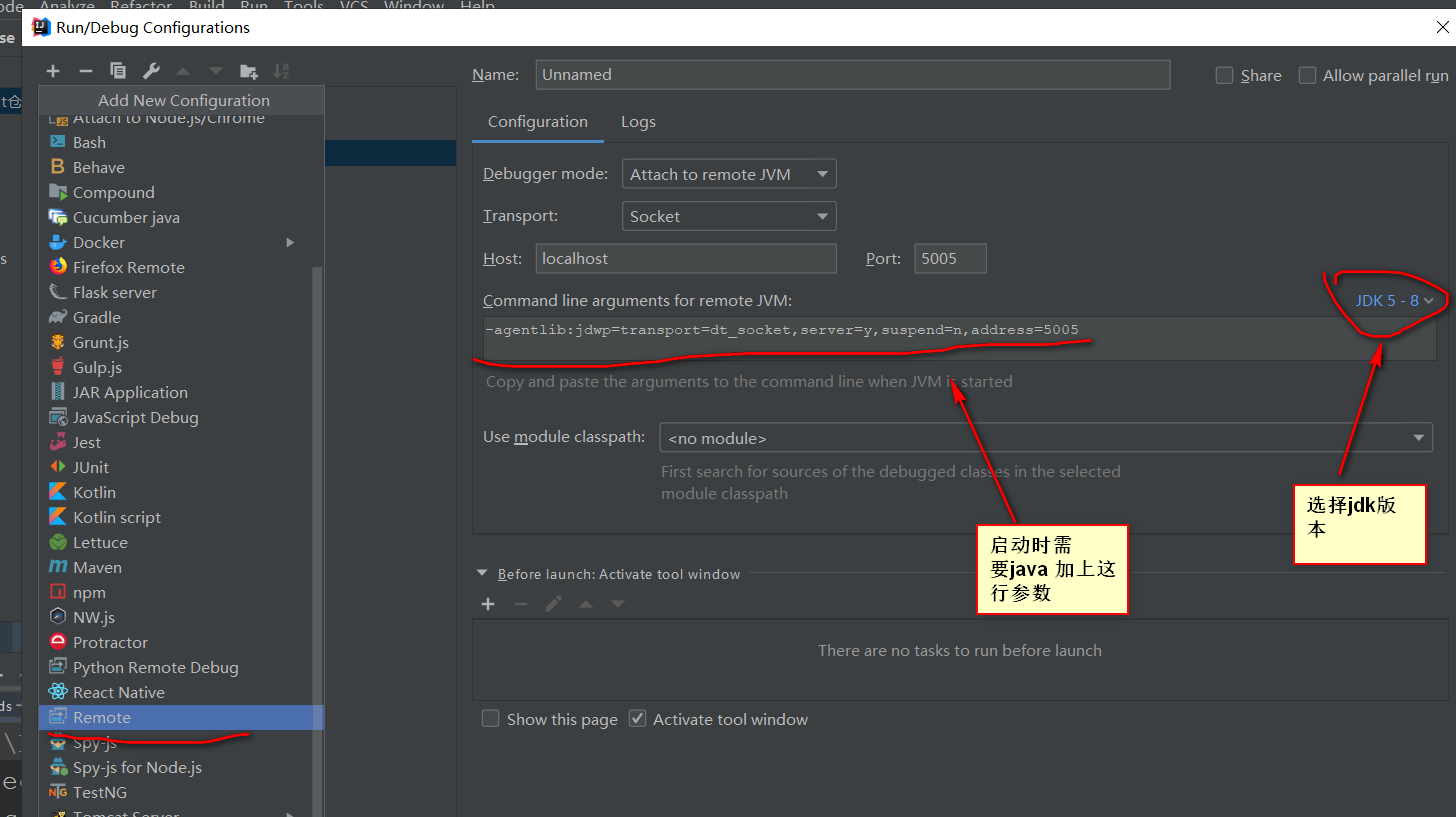Choose Compound configuration type
The width and height of the screenshot is (1456, 817).
[180, 193]
